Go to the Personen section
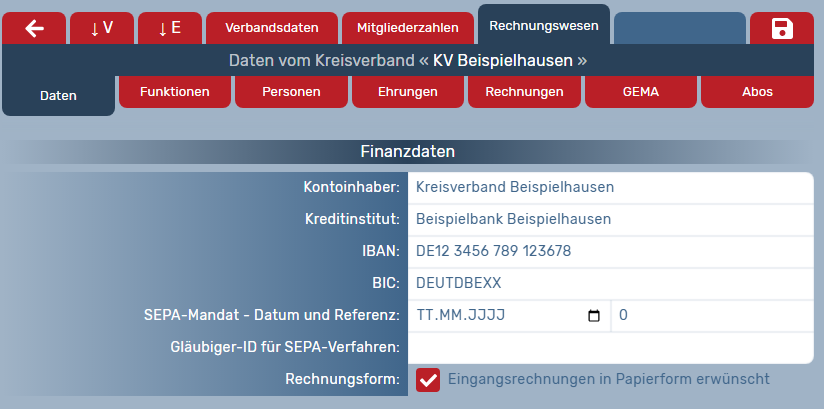The width and height of the screenshot is (824, 409). click(x=291, y=92)
